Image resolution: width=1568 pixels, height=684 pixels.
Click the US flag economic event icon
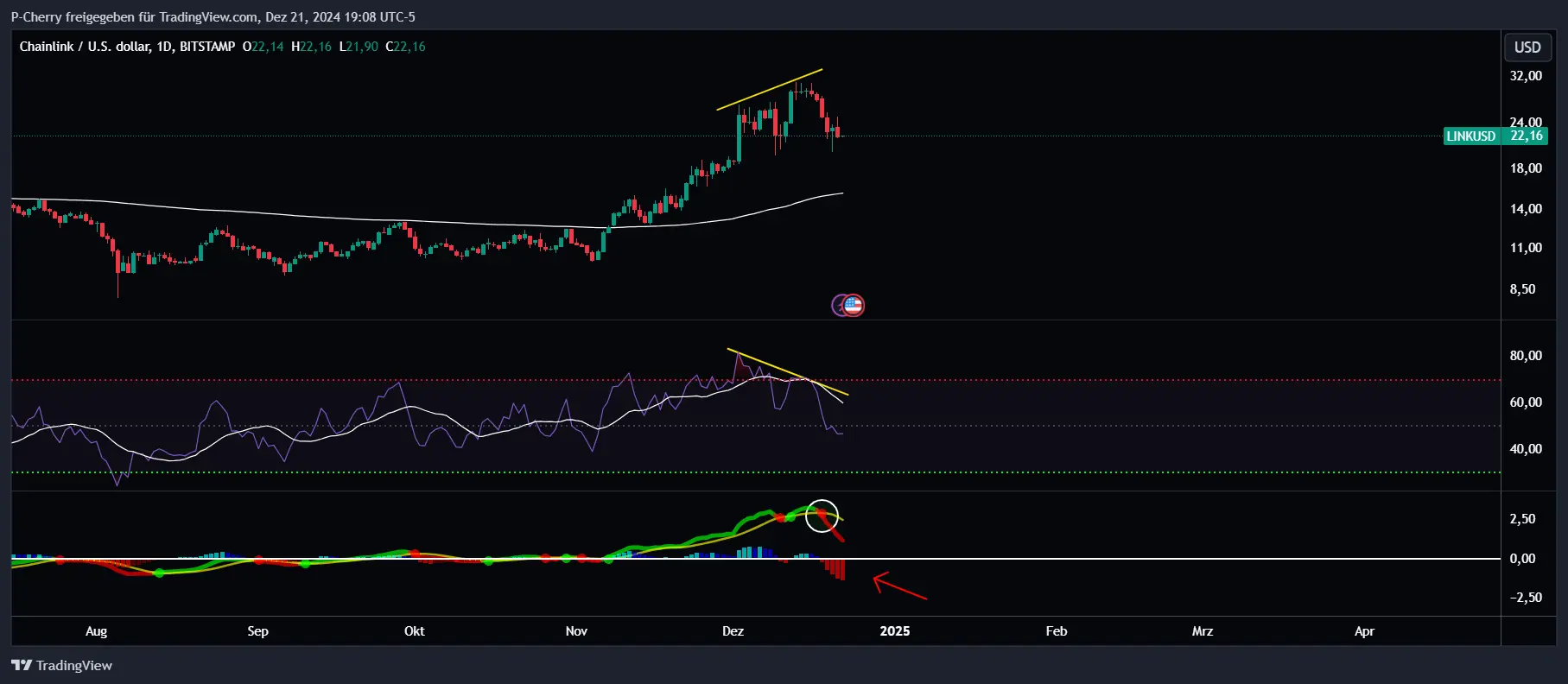point(854,305)
